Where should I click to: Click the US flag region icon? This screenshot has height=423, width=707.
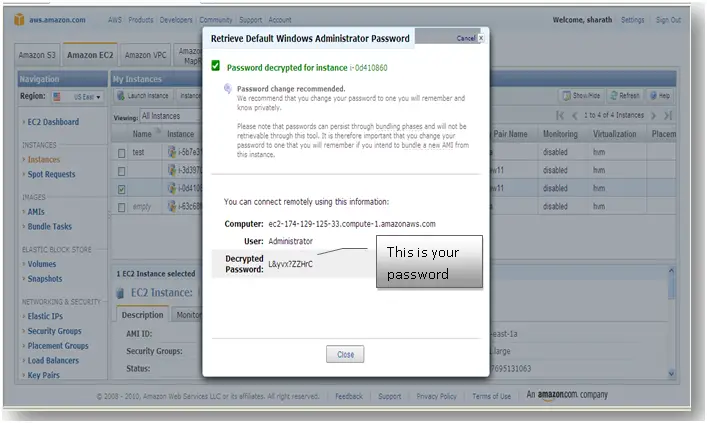(57, 97)
